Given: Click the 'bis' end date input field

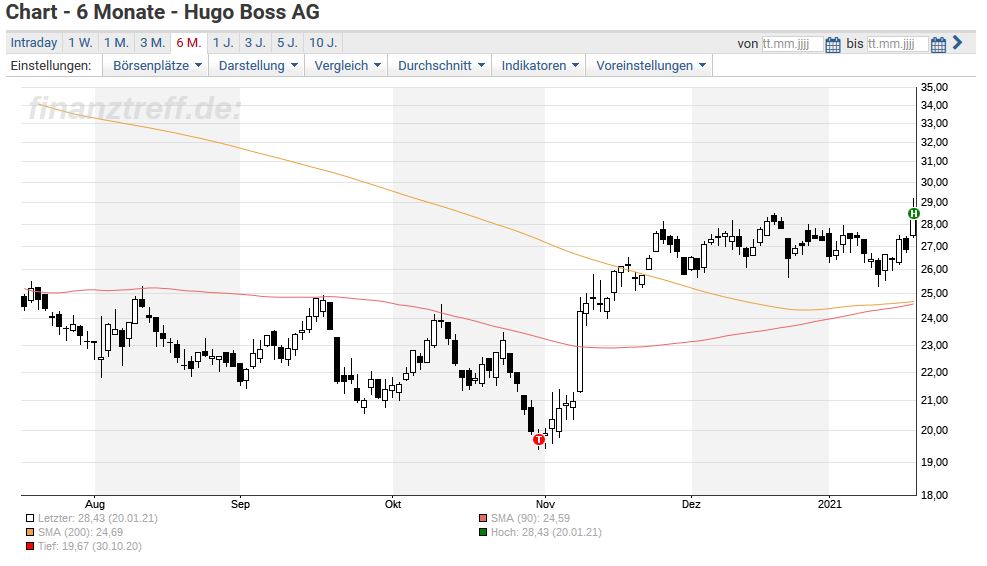Looking at the screenshot, I should pos(898,44).
